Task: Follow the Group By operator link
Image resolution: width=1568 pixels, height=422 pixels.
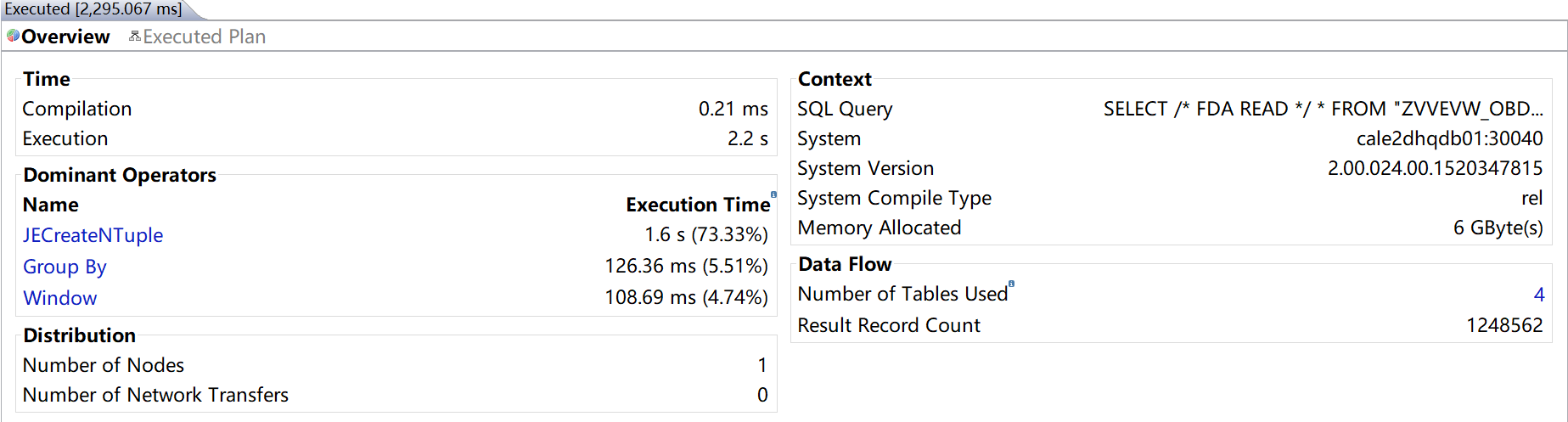Action: pos(65,267)
